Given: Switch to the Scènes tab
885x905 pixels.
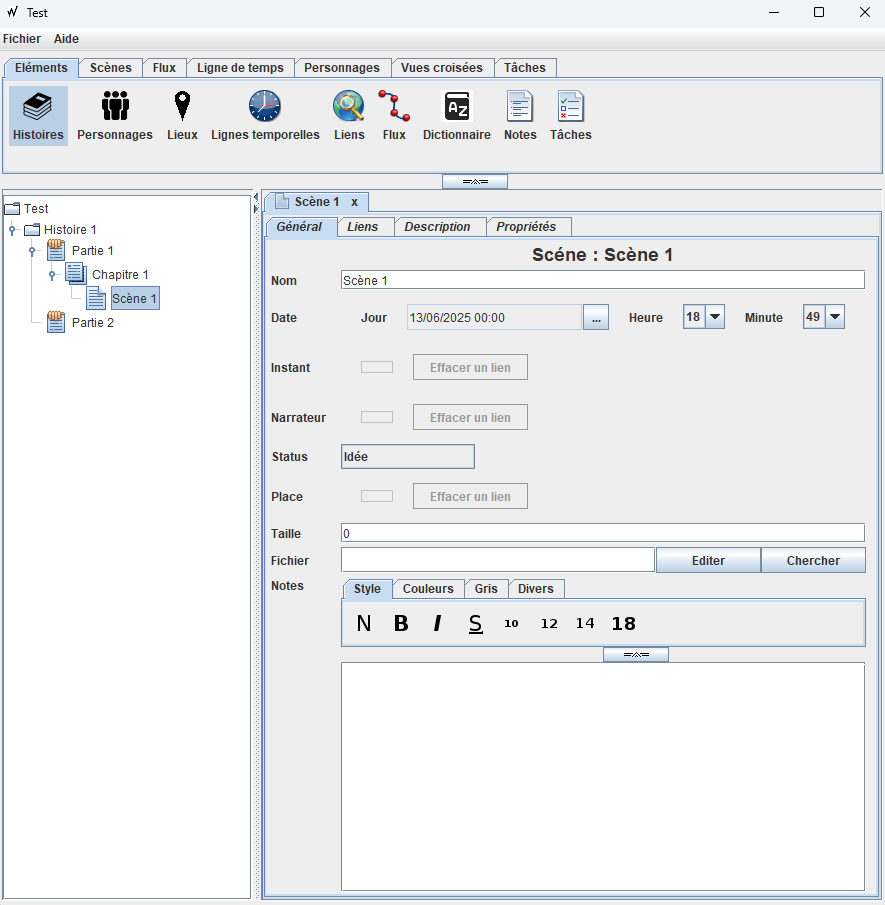Looking at the screenshot, I should click(x=110, y=67).
